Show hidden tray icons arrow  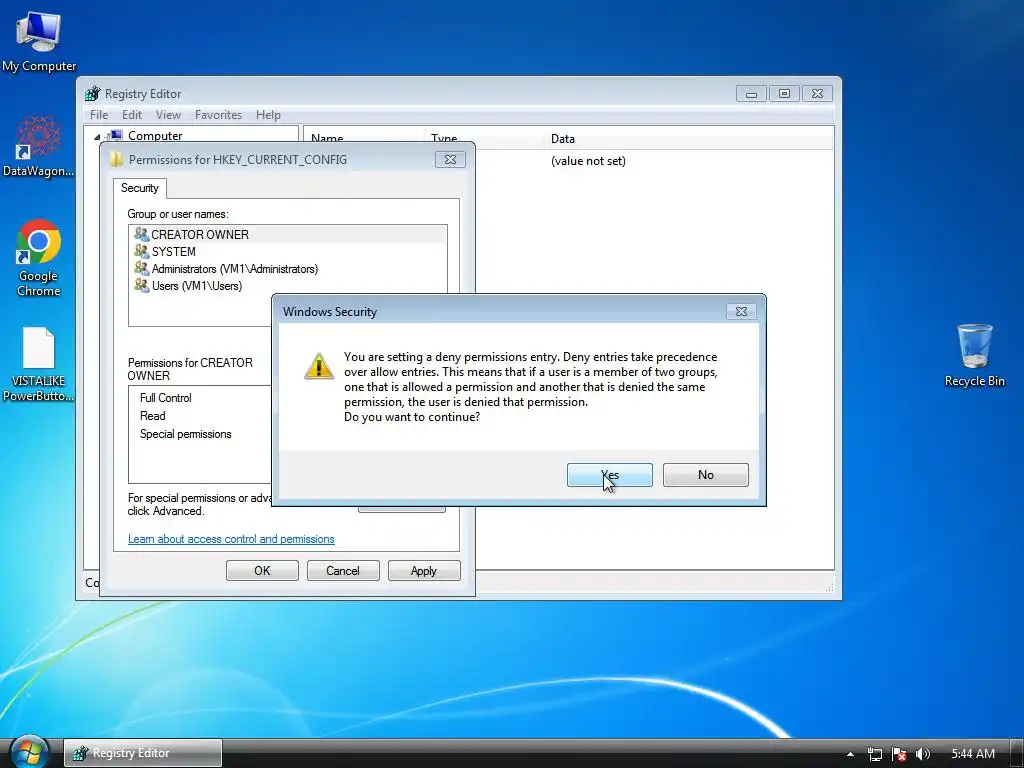coord(850,754)
